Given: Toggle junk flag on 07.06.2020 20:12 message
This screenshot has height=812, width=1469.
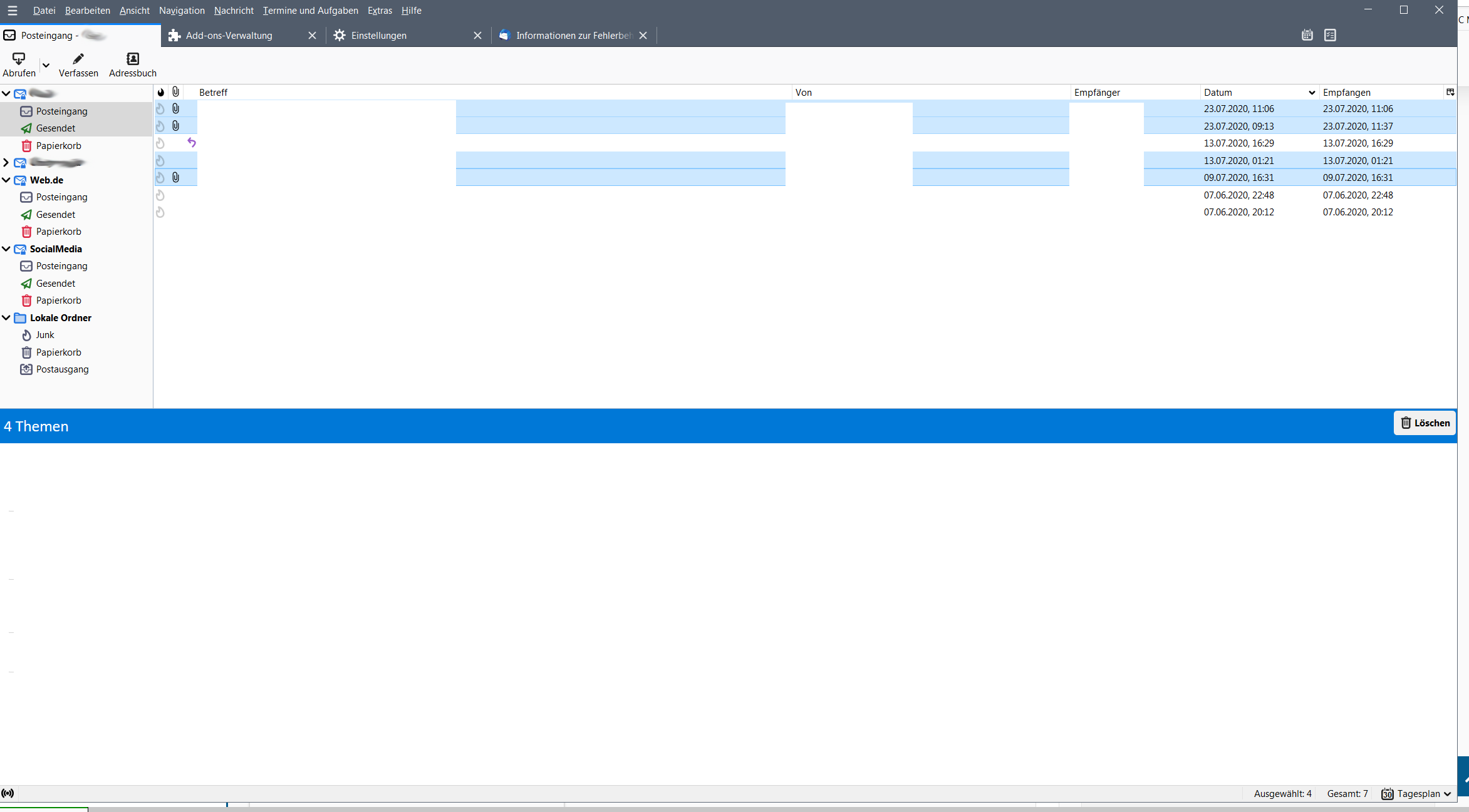Looking at the screenshot, I should pos(160,212).
